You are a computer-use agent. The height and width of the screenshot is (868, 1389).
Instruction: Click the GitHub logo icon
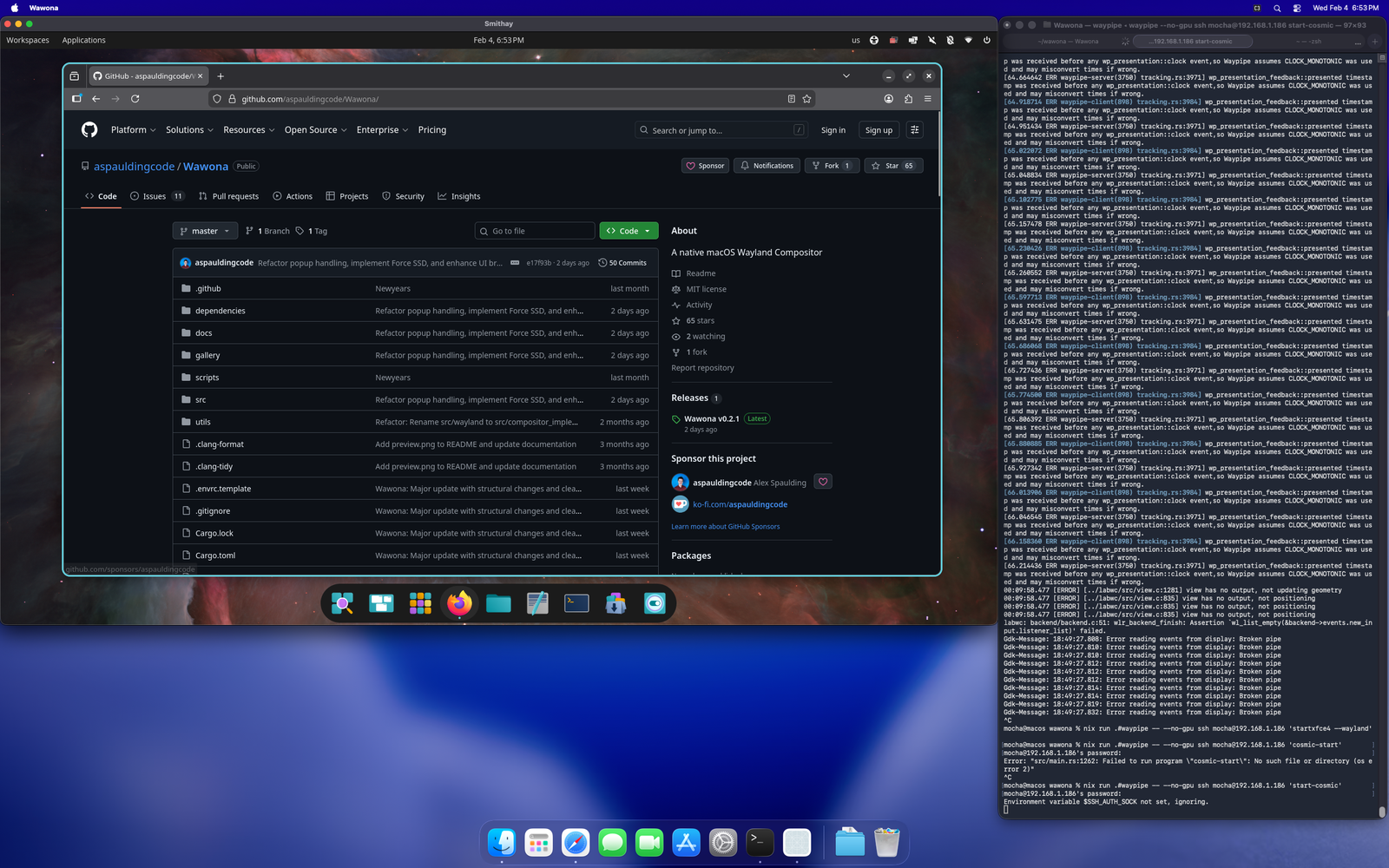tap(89, 130)
